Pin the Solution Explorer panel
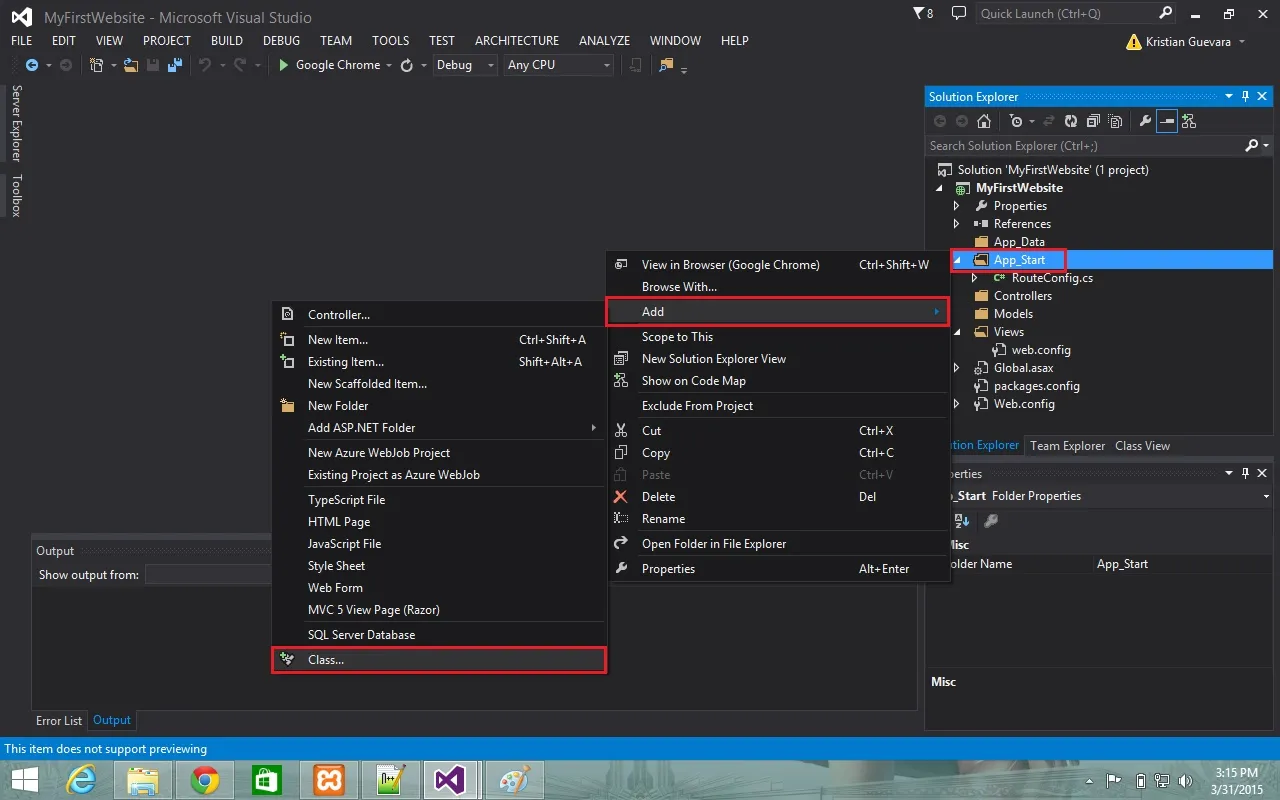This screenshot has height=800, width=1280. tap(1245, 96)
